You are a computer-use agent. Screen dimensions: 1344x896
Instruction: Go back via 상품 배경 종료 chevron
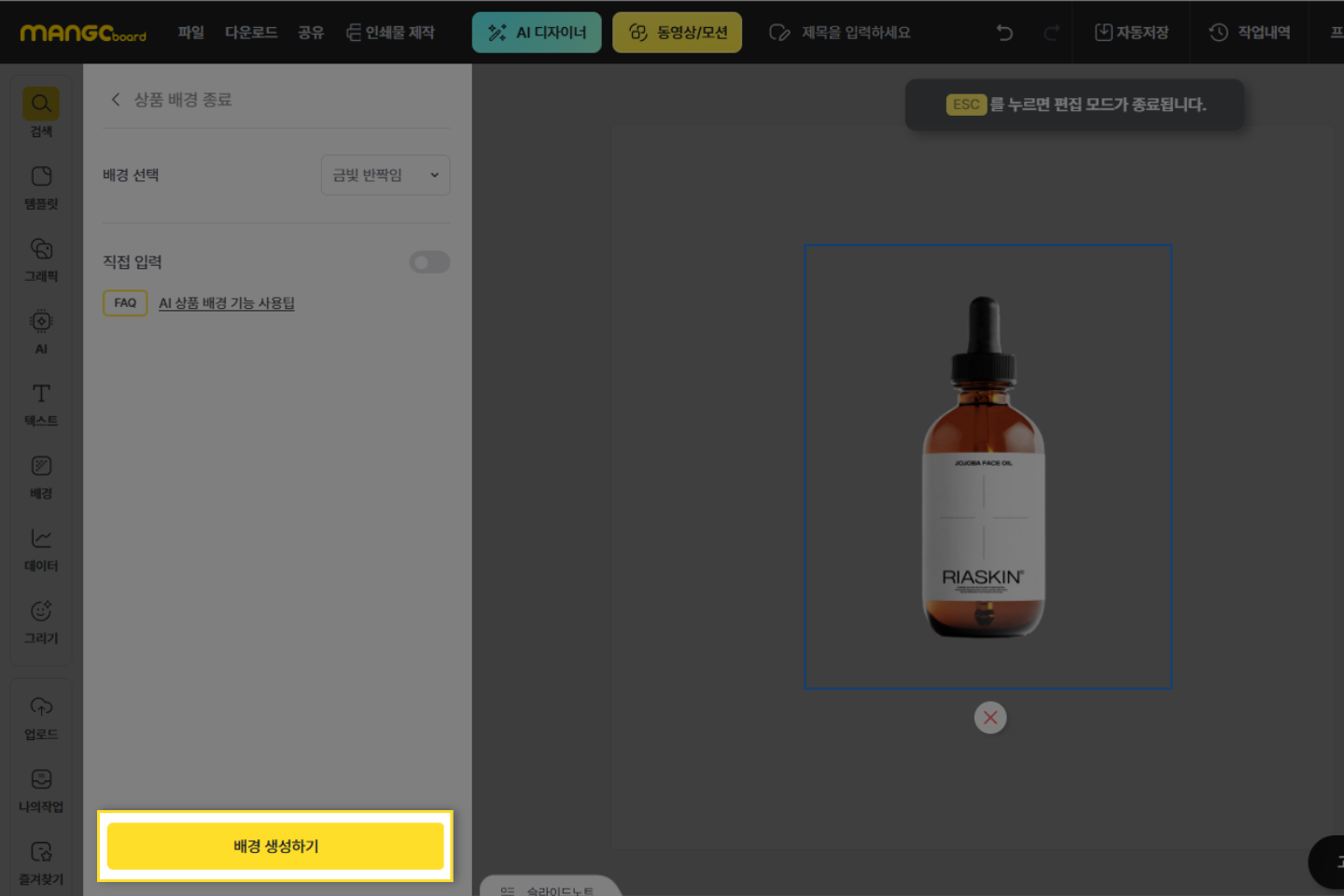click(116, 100)
